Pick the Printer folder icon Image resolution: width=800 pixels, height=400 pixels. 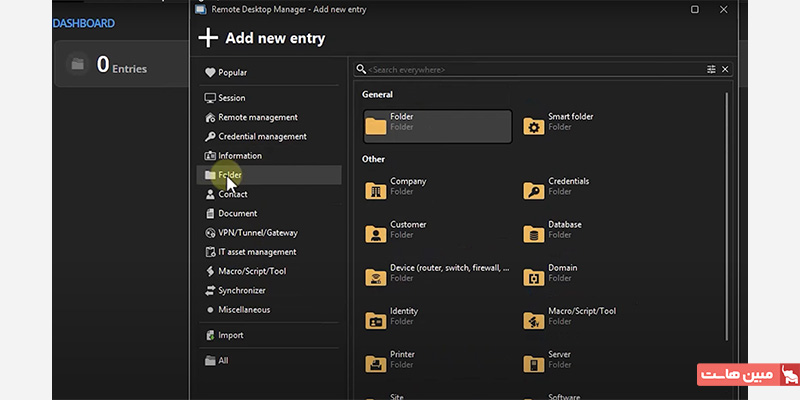coord(376,363)
